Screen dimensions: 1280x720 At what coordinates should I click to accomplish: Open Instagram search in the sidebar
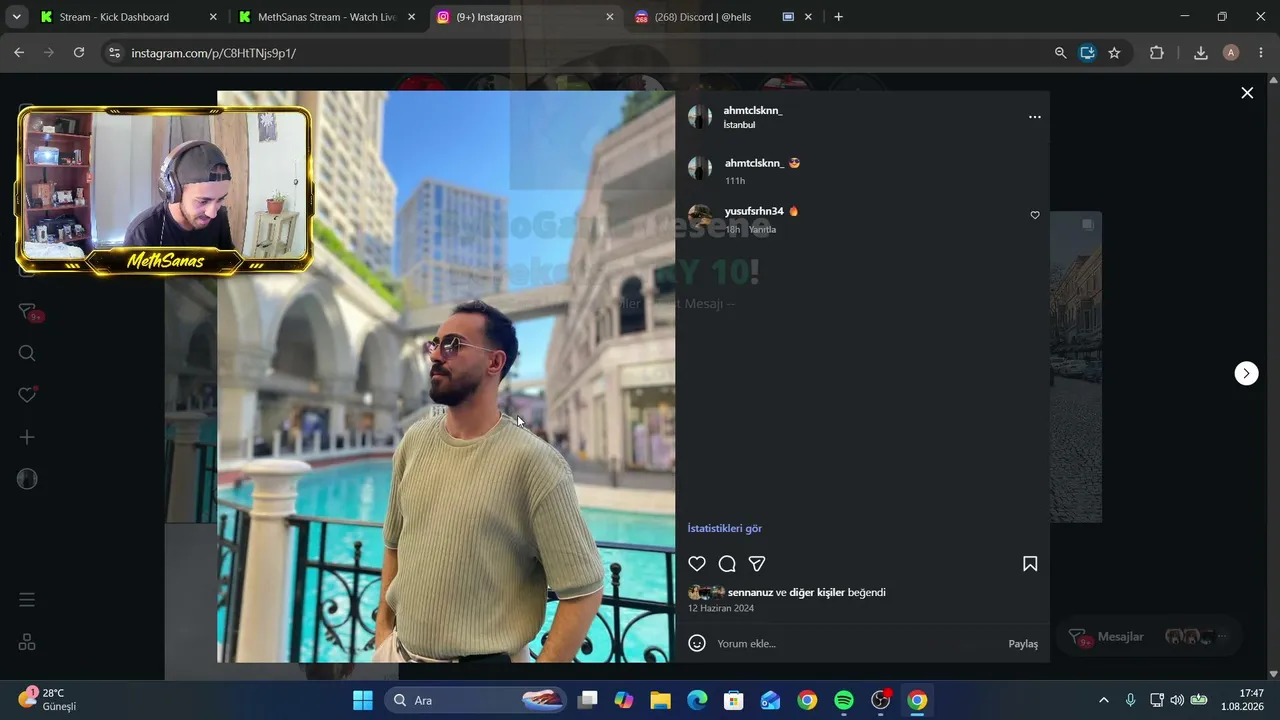point(27,353)
